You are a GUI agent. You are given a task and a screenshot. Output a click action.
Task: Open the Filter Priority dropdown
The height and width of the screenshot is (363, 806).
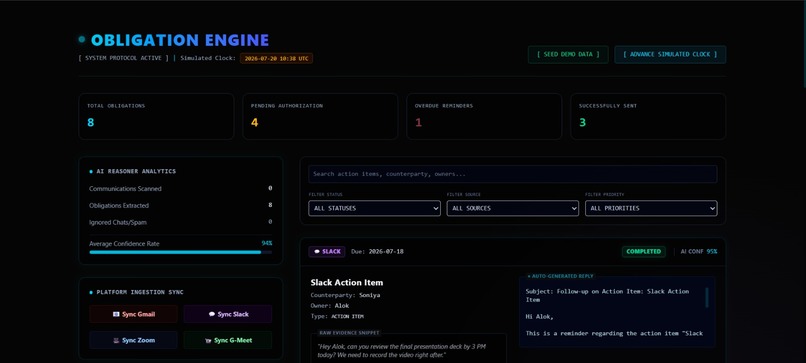(651, 208)
